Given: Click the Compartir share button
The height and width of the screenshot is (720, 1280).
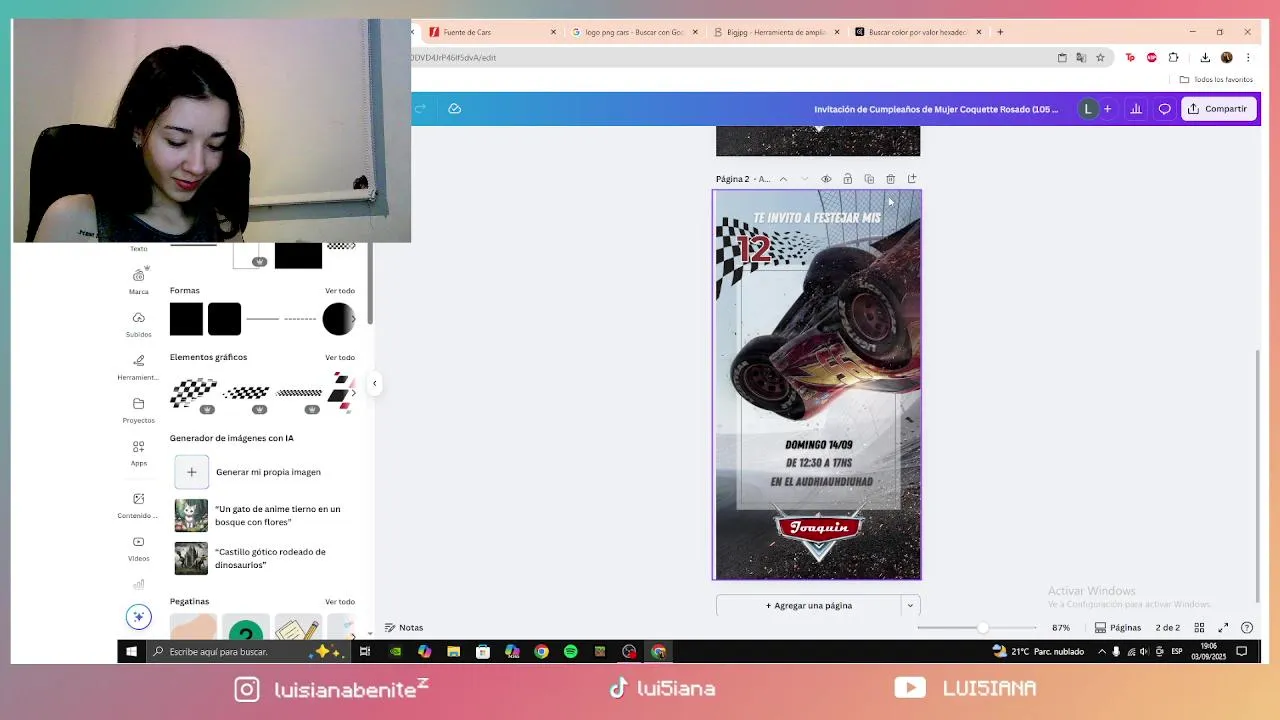Looking at the screenshot, I should (1218, 109).
